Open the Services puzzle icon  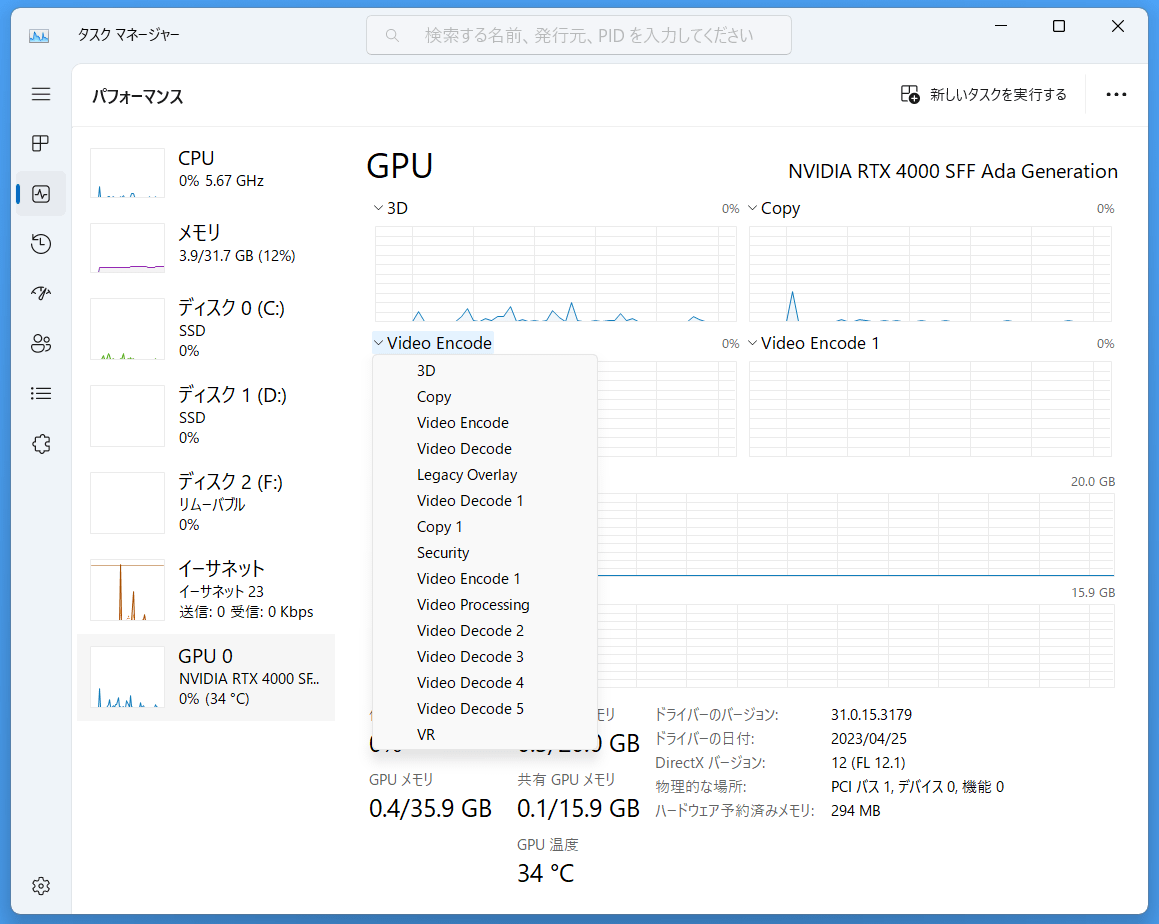(41, 444)
